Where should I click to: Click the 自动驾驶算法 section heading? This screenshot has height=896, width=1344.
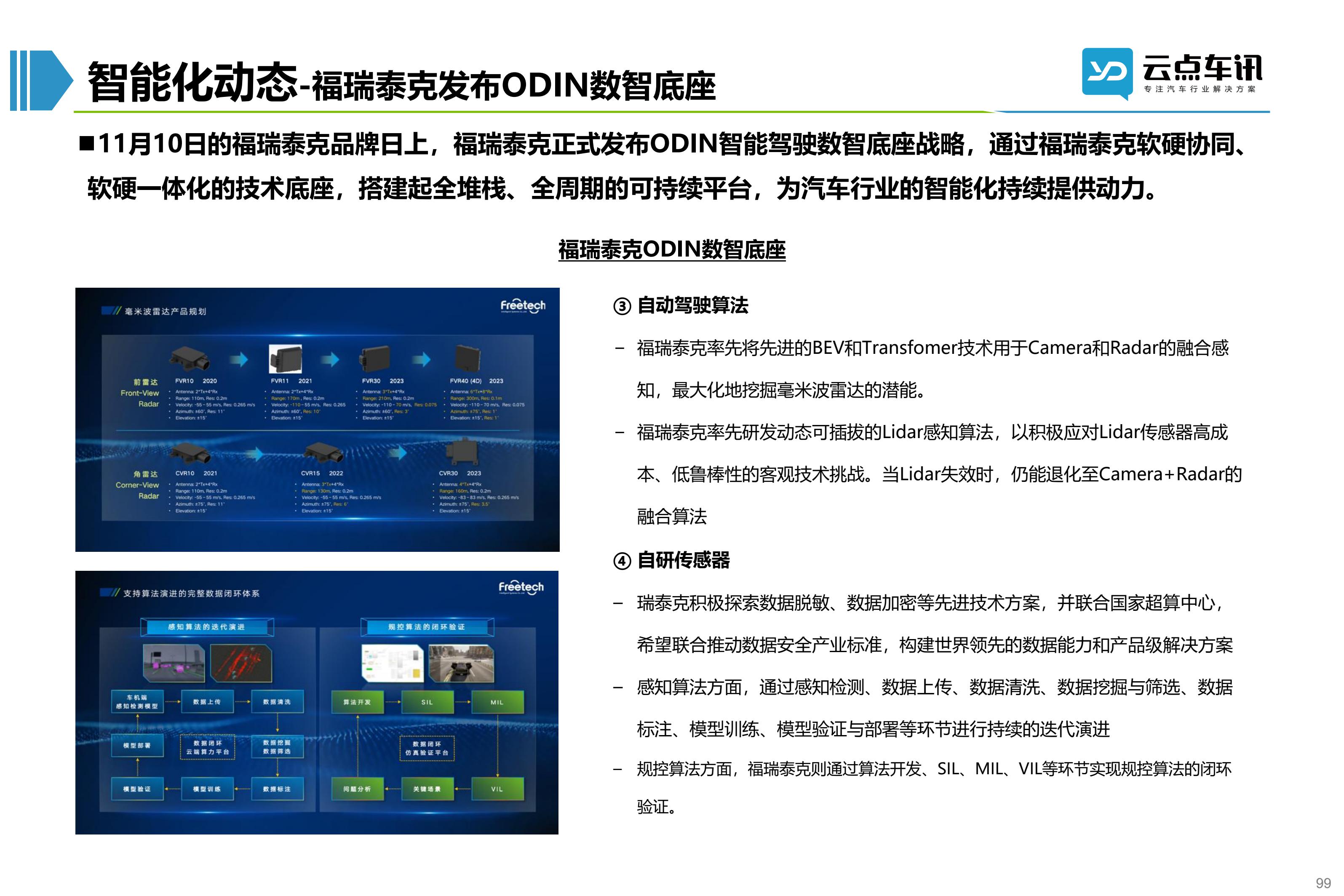tap(692, 306)
